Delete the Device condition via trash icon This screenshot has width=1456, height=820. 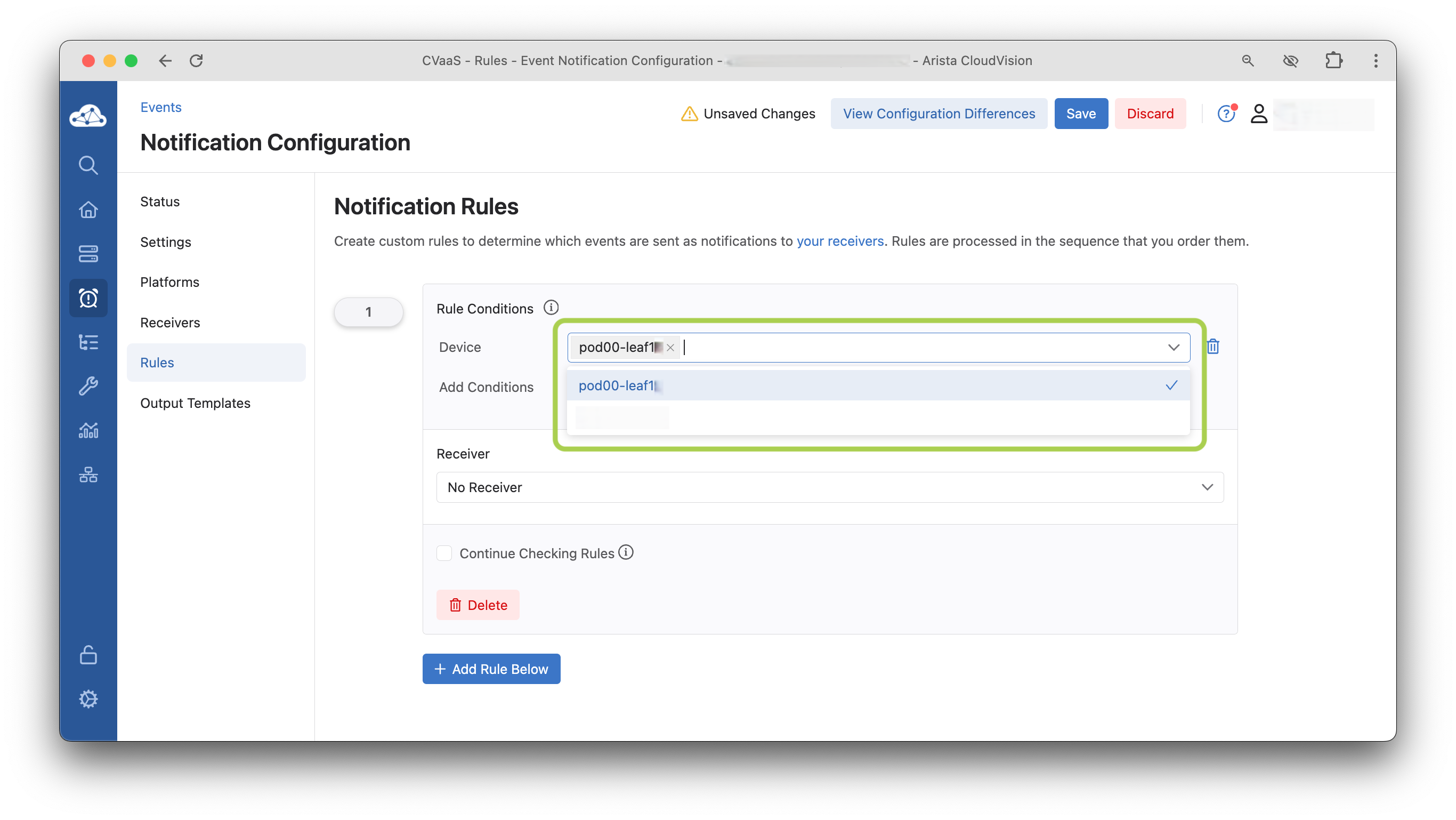click(1213, 347)
